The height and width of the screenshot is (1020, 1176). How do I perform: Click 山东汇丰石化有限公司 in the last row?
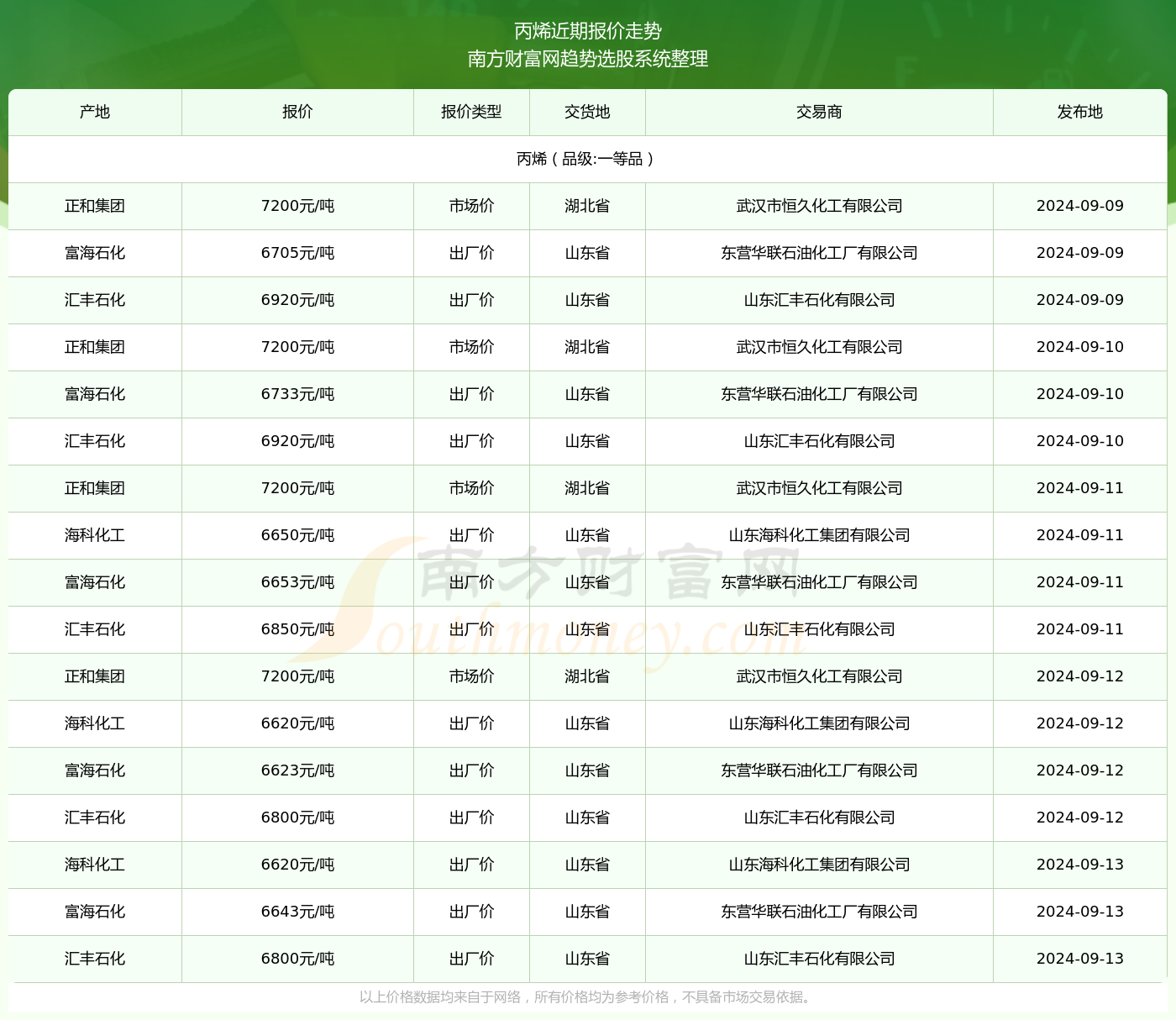point(819,959)
